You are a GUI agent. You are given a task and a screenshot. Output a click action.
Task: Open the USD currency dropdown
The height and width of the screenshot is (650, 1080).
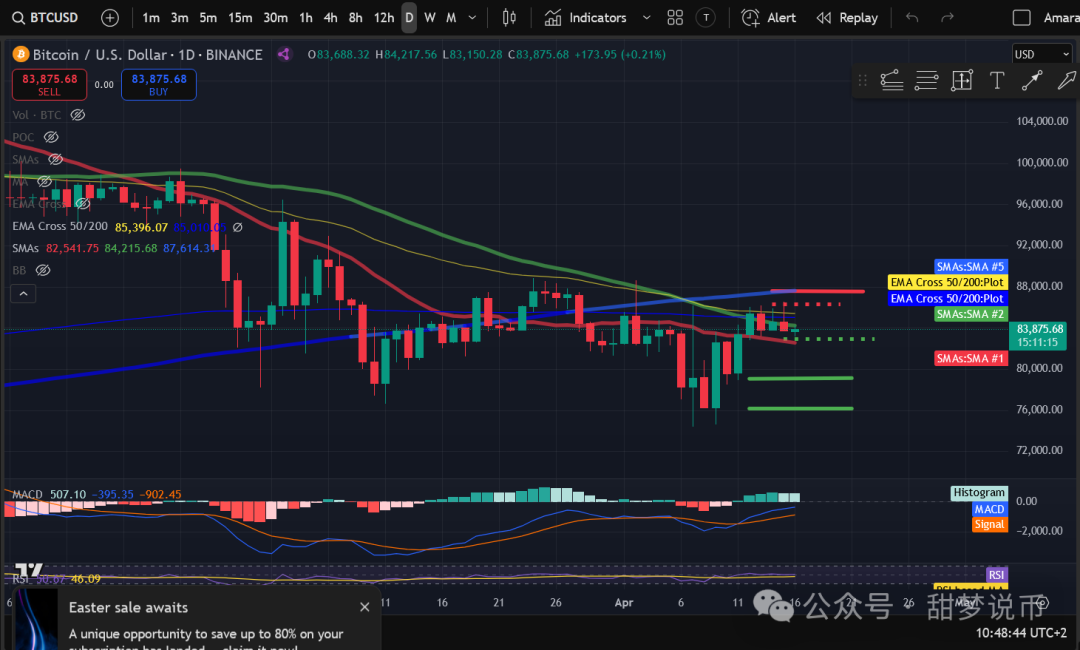click(x=1040, y=54)
